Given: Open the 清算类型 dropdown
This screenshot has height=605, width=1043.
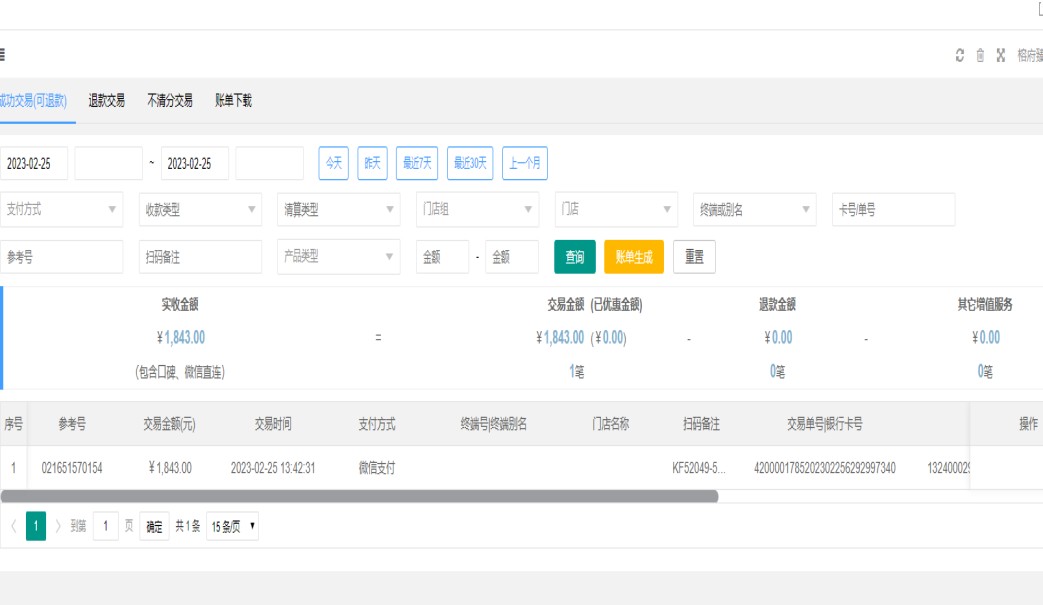Looking at the screenshot, I should coord(339,210).
